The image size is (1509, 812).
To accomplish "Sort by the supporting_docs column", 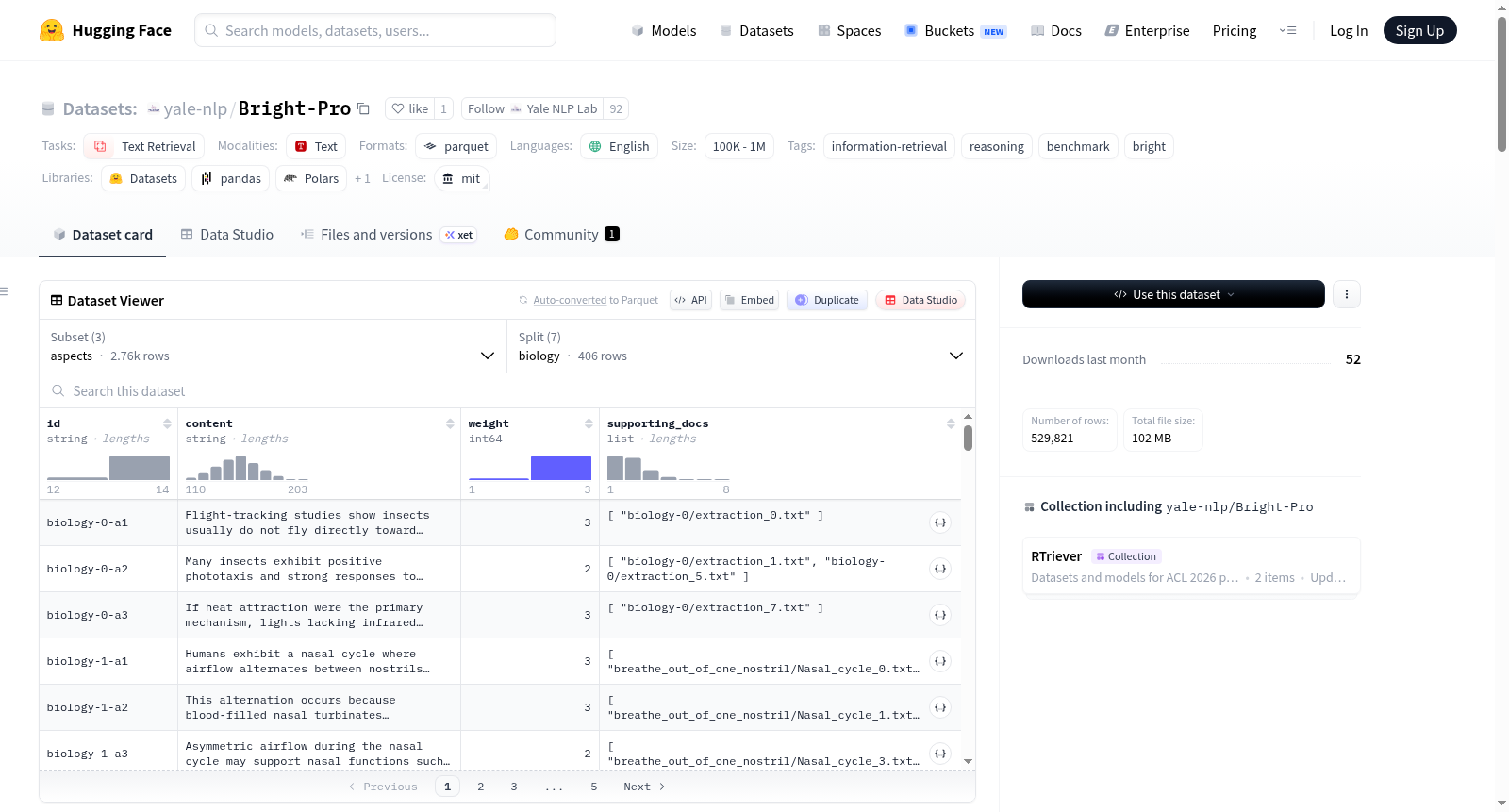I will (951, 423).
